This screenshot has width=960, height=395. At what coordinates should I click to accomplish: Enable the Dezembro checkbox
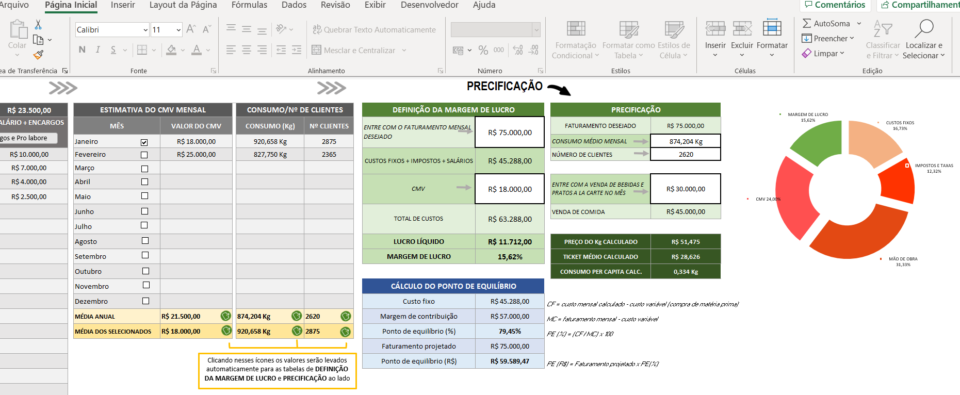[x=144, y=301]
